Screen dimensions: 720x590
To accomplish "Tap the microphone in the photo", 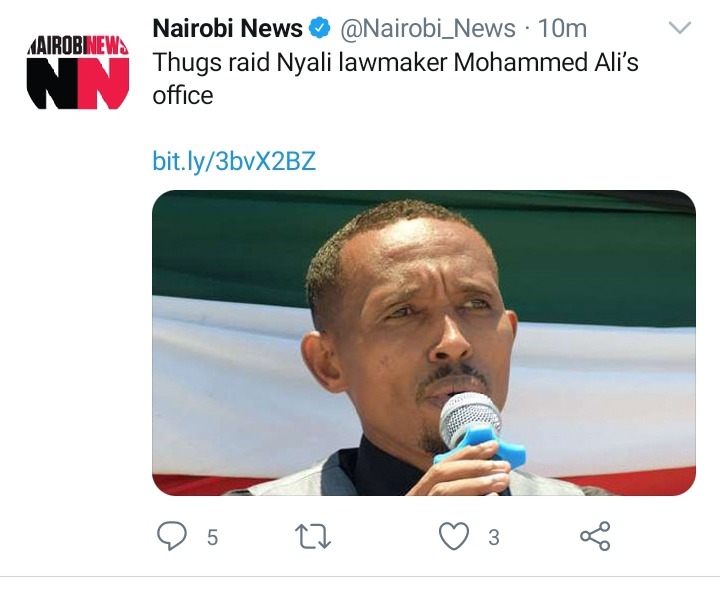I will click(x=475, y=428).
